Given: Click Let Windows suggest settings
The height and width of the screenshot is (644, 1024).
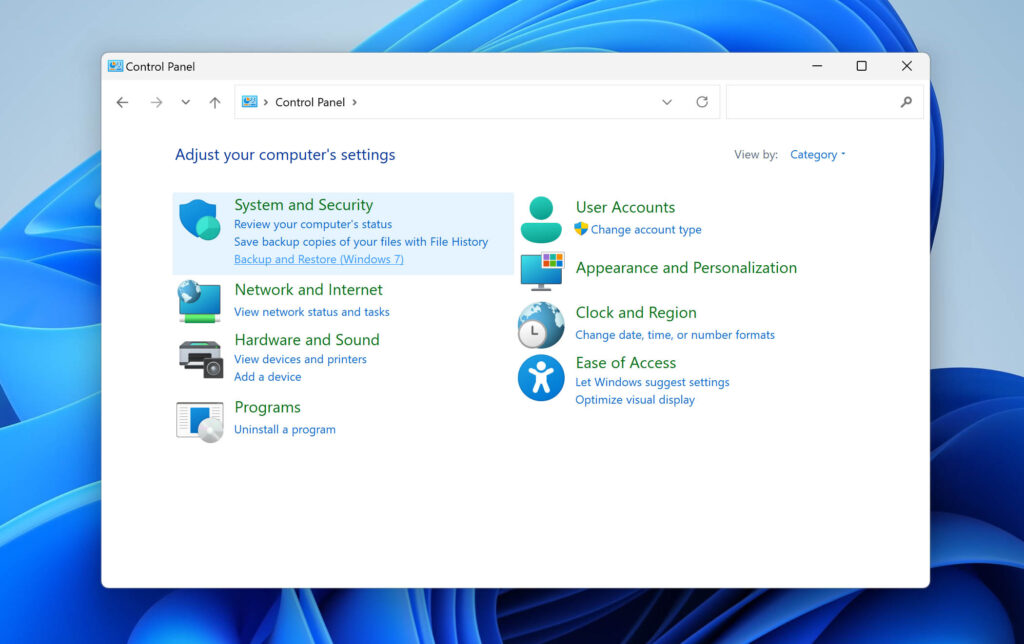Looking at the screenshot, I should 652,382.
